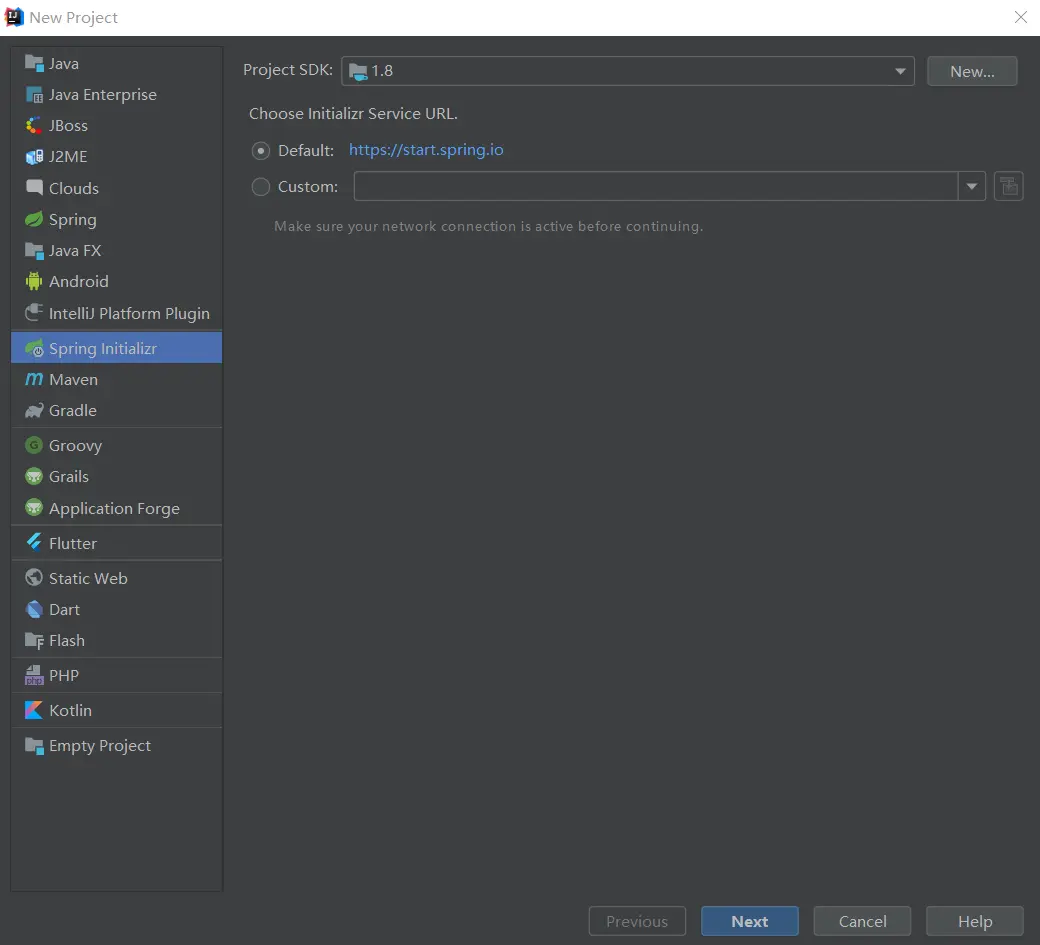Click the Gradle elephant icon
The height and width of the screenshot is (945, 1040).
(34, 410)
